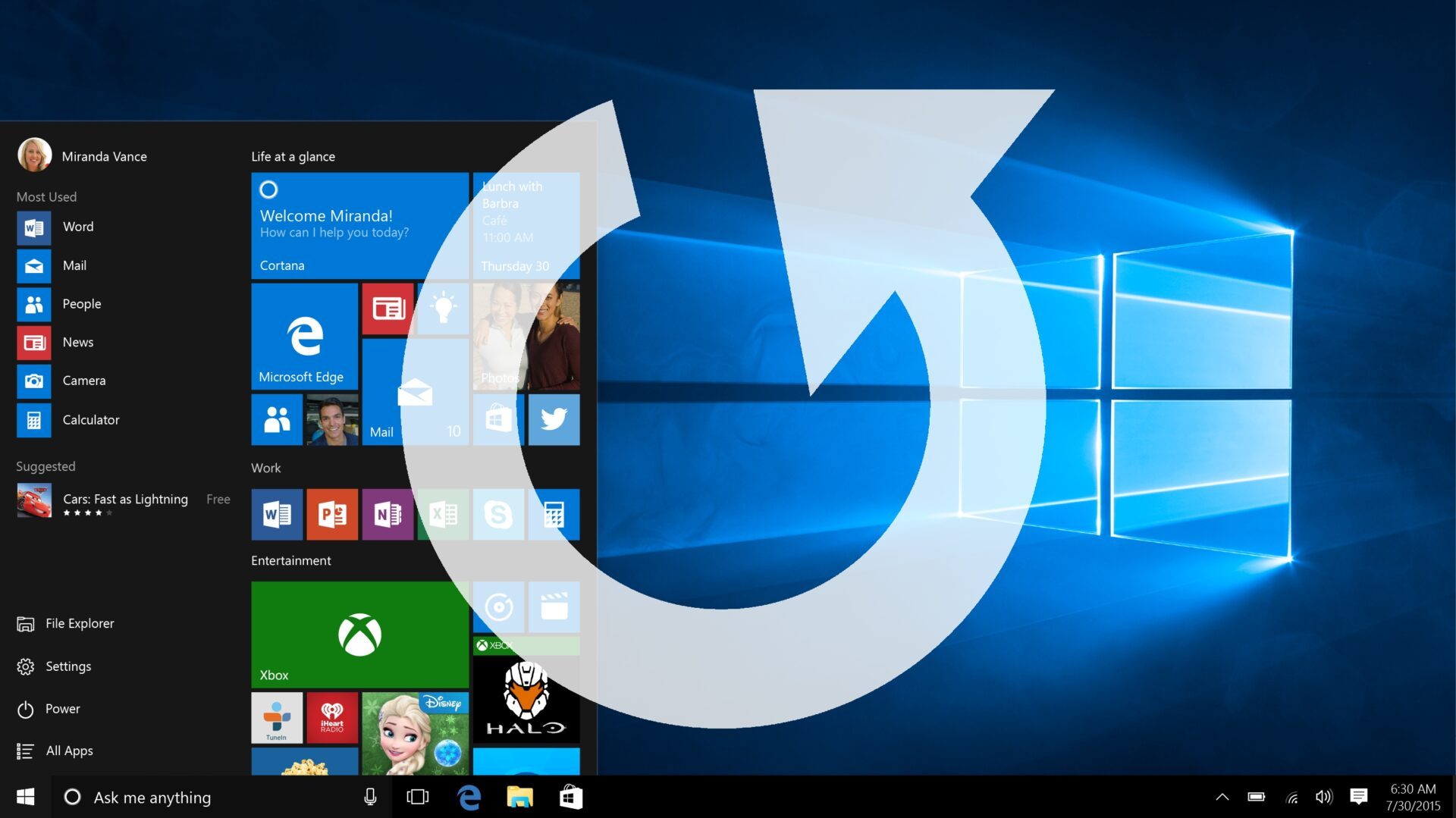1456x818 pixels.
Task: Click the Entertainment group header
Action: coord(291,560)
